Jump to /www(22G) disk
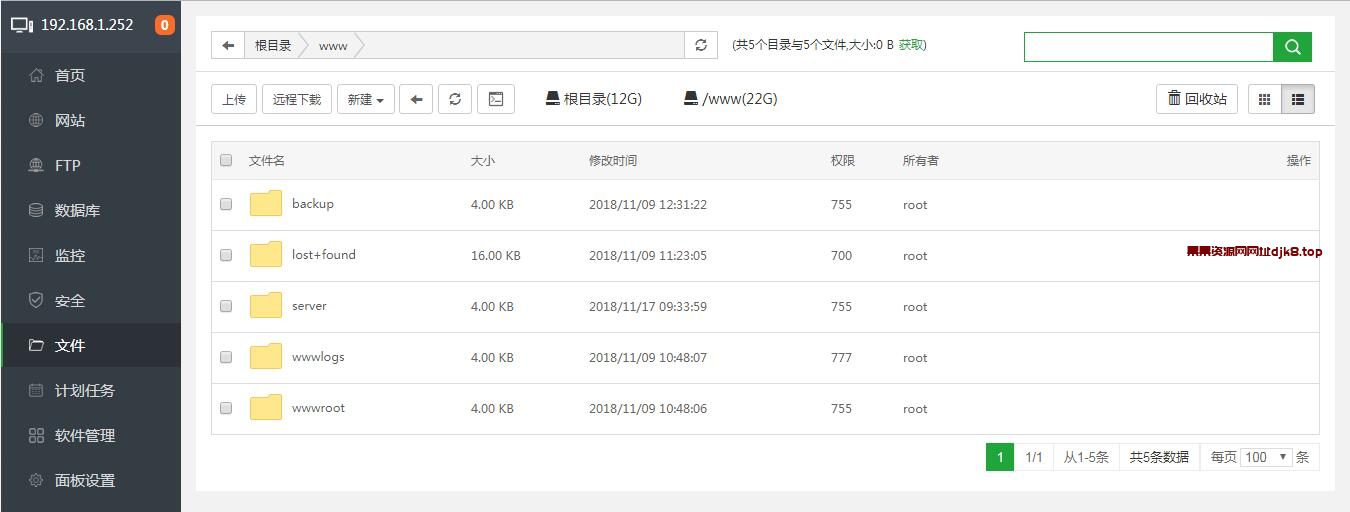The width and height of the screenshot is (1350, 512). (x=731, y=99)
